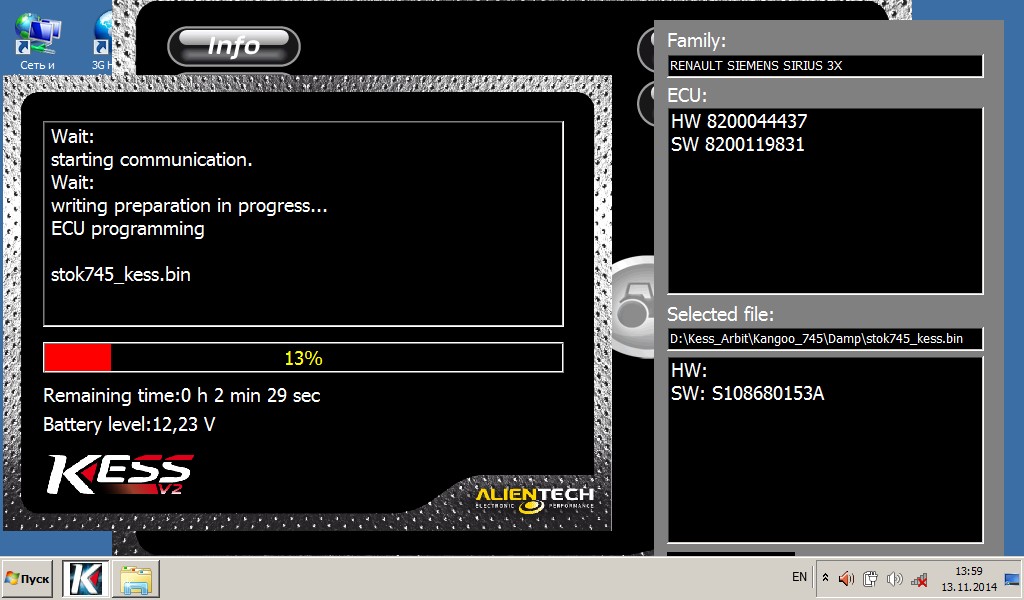This screenshot has height=600, width=1024.
Task: Click the 13% red progress bar
Action: (303, 358)
